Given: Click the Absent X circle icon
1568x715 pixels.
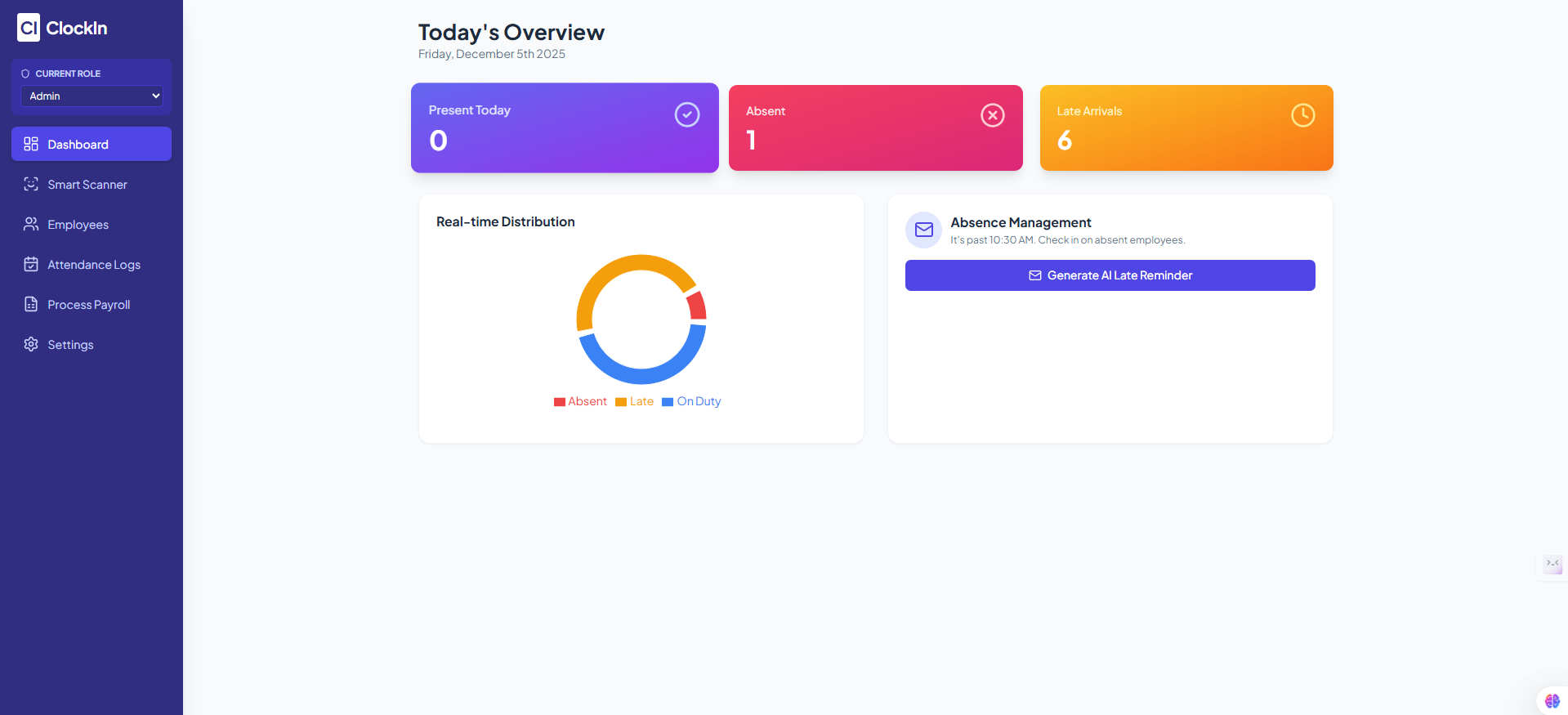Looking at the screenshot, I should (992, 116).
